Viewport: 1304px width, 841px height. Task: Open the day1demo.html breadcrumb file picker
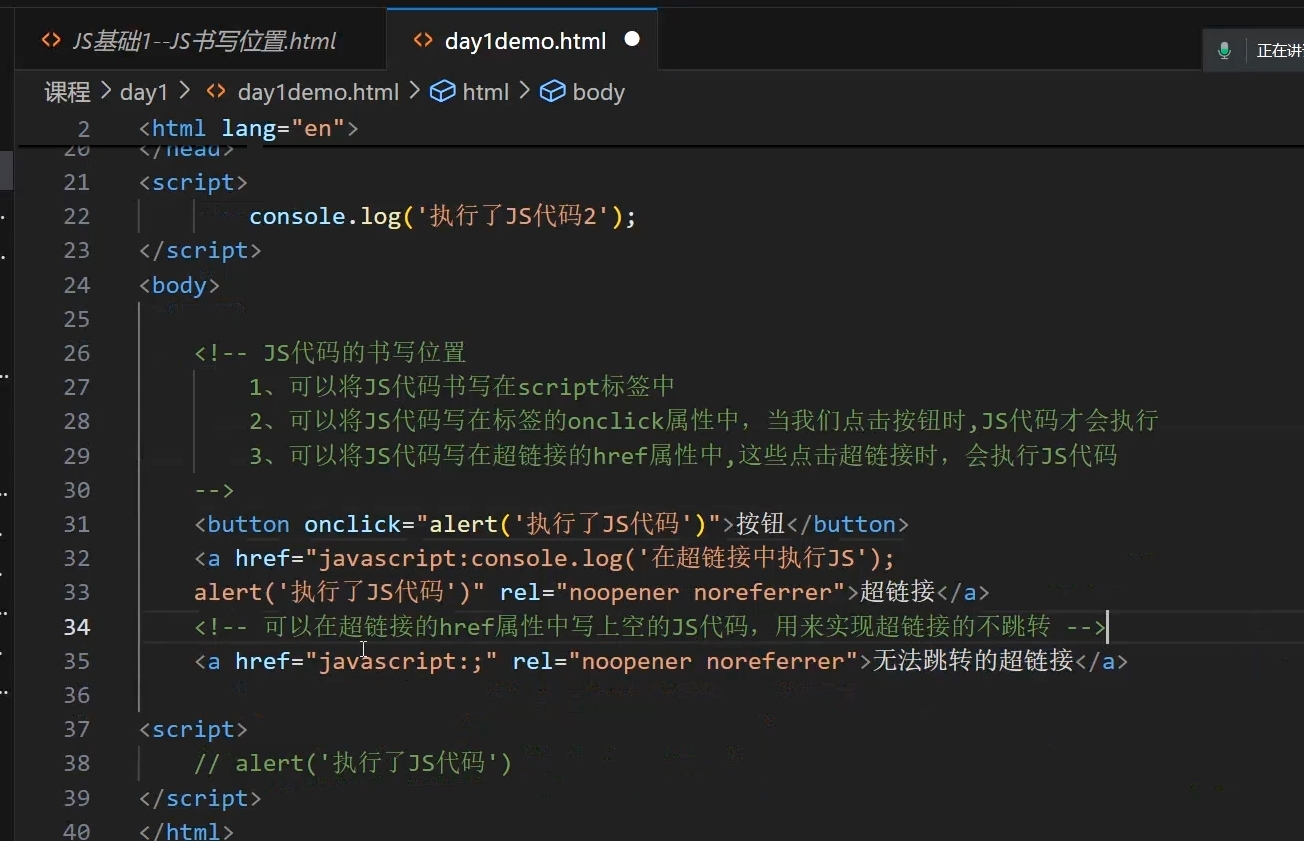(x=318, y=92)
